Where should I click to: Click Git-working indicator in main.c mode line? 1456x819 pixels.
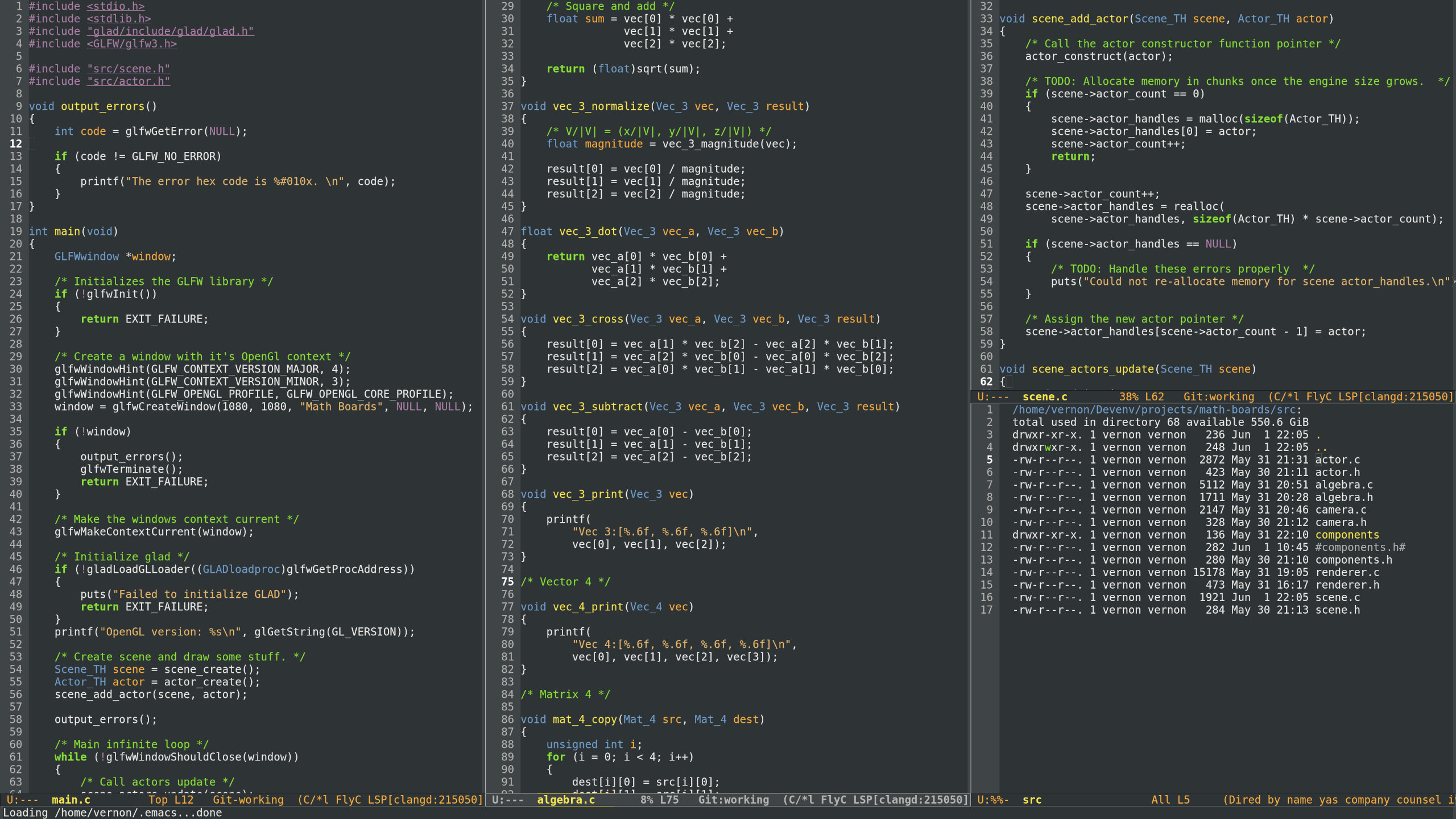click(248, 800)
